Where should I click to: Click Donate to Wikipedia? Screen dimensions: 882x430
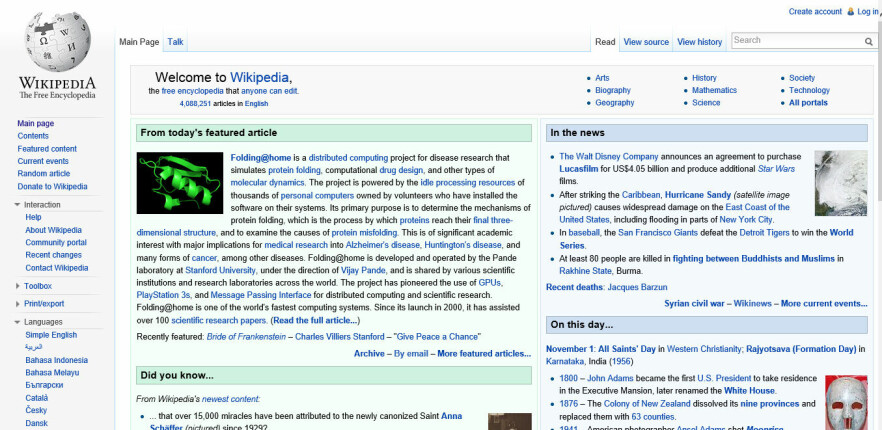click(x=52, y=186)
